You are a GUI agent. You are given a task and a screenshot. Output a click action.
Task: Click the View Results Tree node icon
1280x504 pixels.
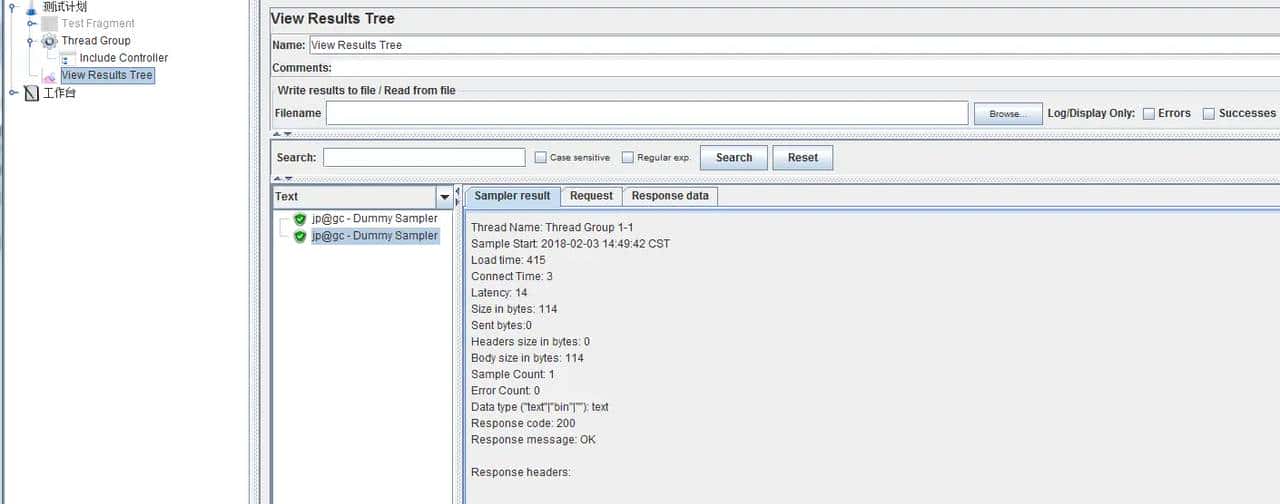(49, 76)
